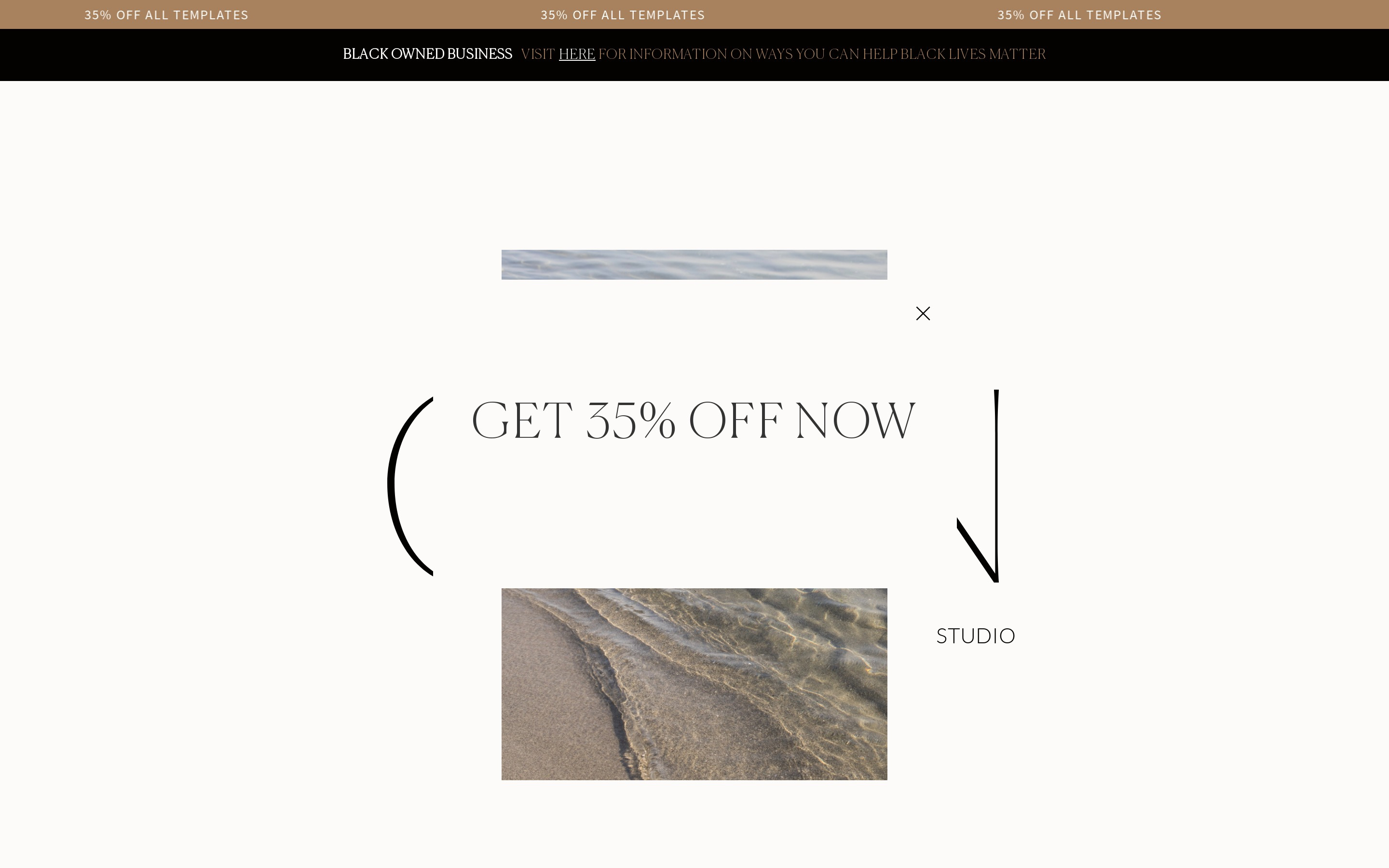Screen dimensions: 1389x868
Task: Click the word GET in the popup heading
Action: (x=522, y=421)
